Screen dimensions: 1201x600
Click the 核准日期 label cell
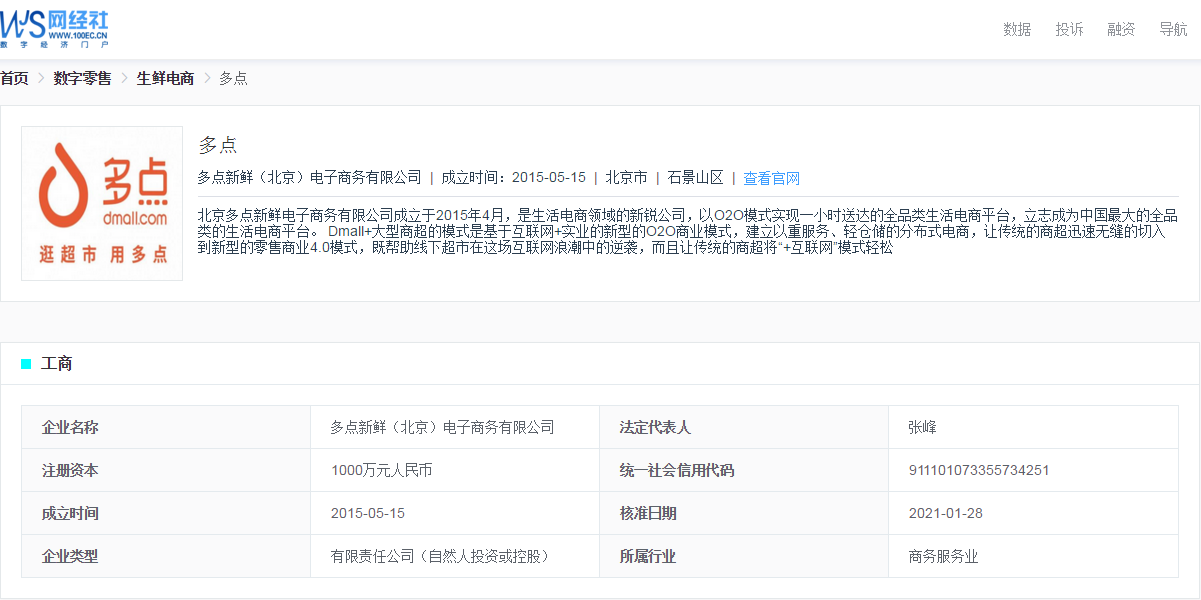coord(744,513)
